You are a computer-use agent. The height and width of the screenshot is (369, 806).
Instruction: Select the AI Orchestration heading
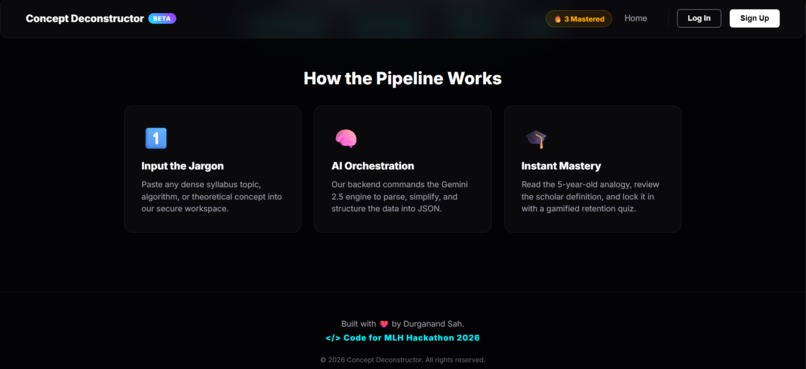(x=373, y=166)
